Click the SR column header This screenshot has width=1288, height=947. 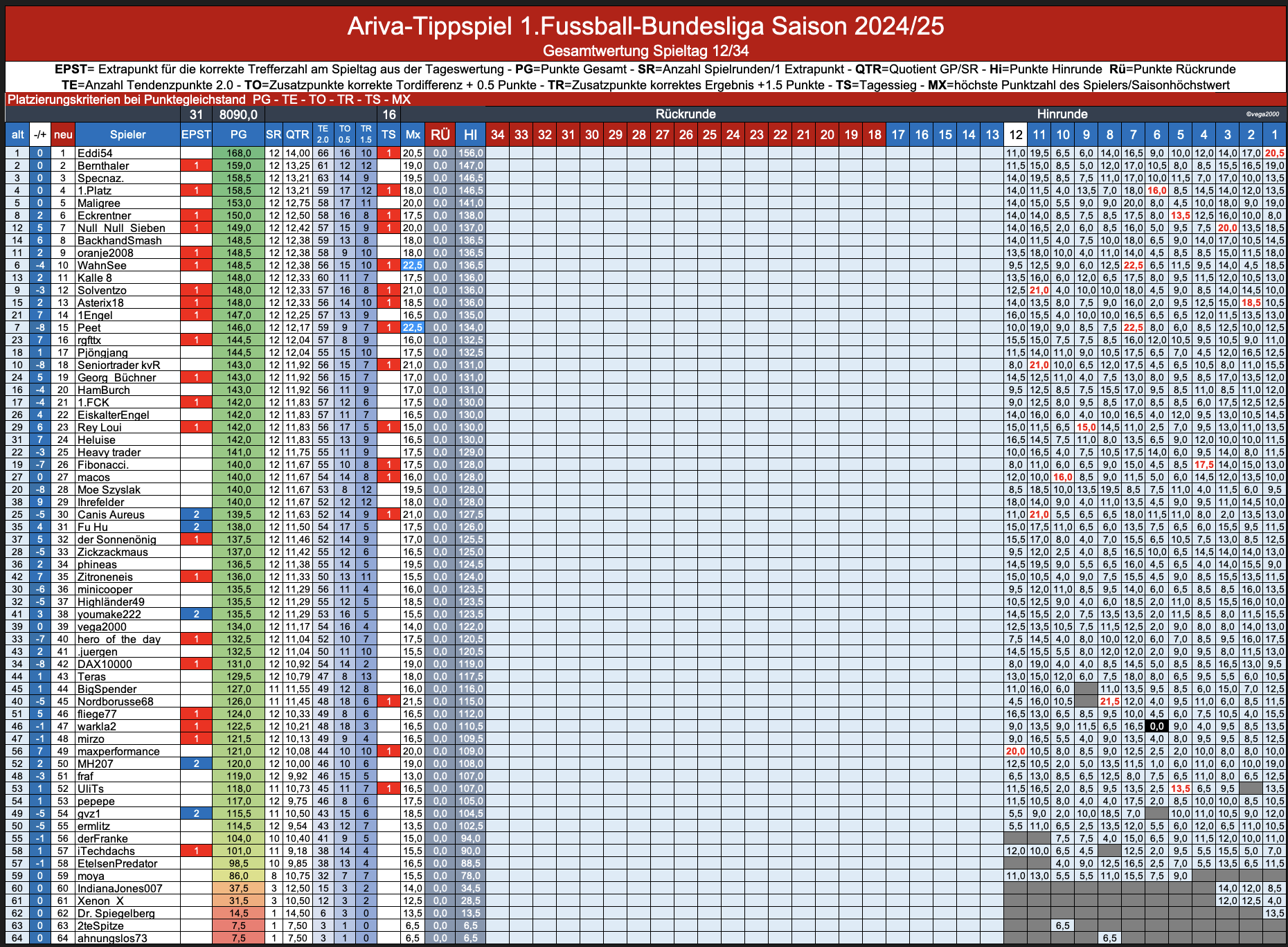274,135
